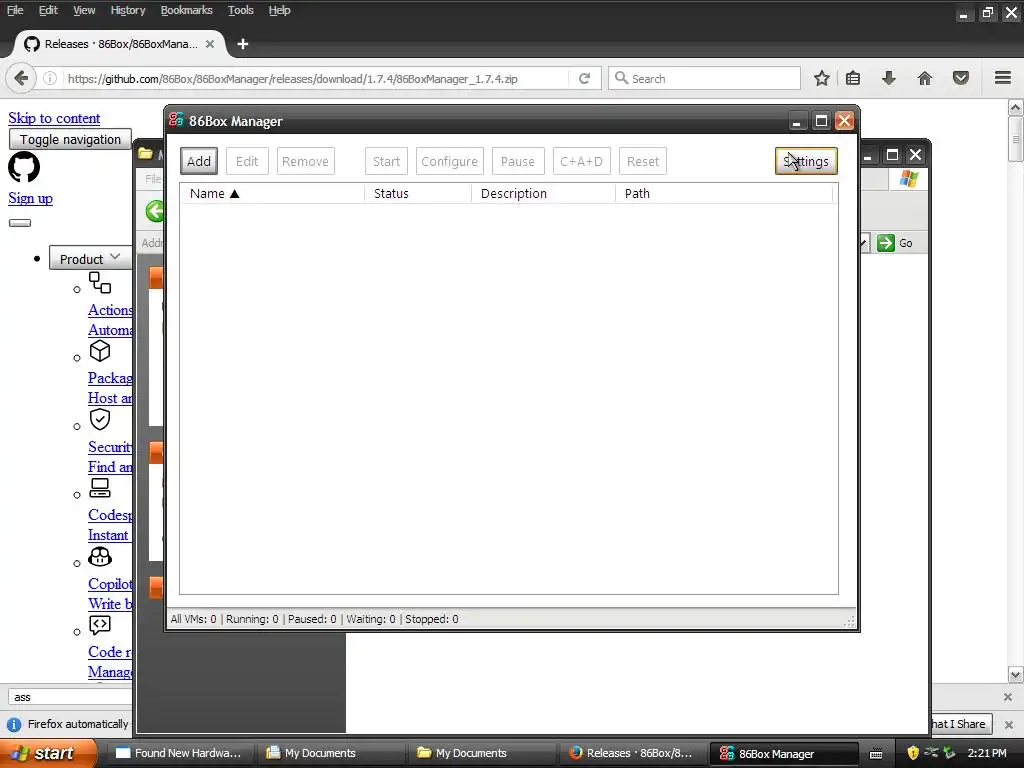Click the GitHub Octocat logo on page
The height and width of the screenshot is (768, 1024).
click(x=24, y=167)
